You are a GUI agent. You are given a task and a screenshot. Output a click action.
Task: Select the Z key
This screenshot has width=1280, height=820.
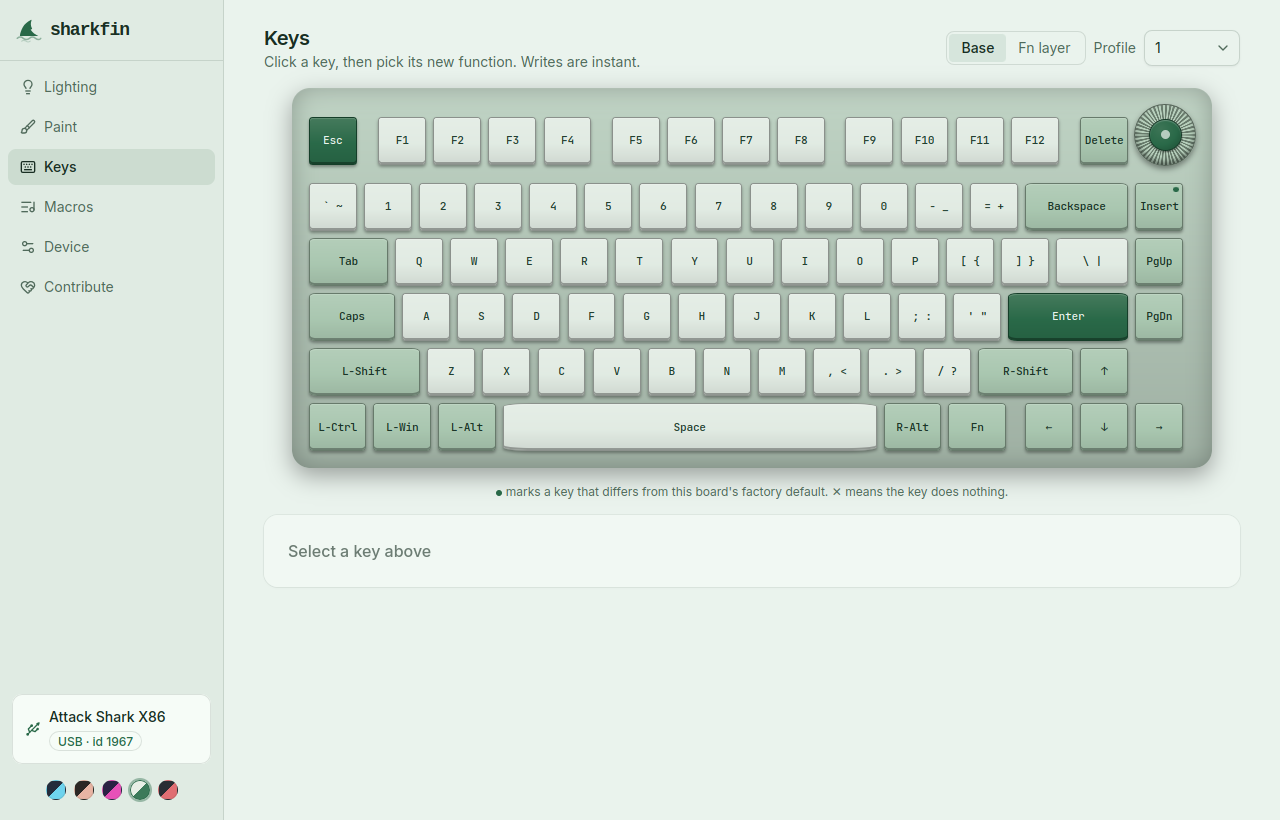click(x=451, y=371)
